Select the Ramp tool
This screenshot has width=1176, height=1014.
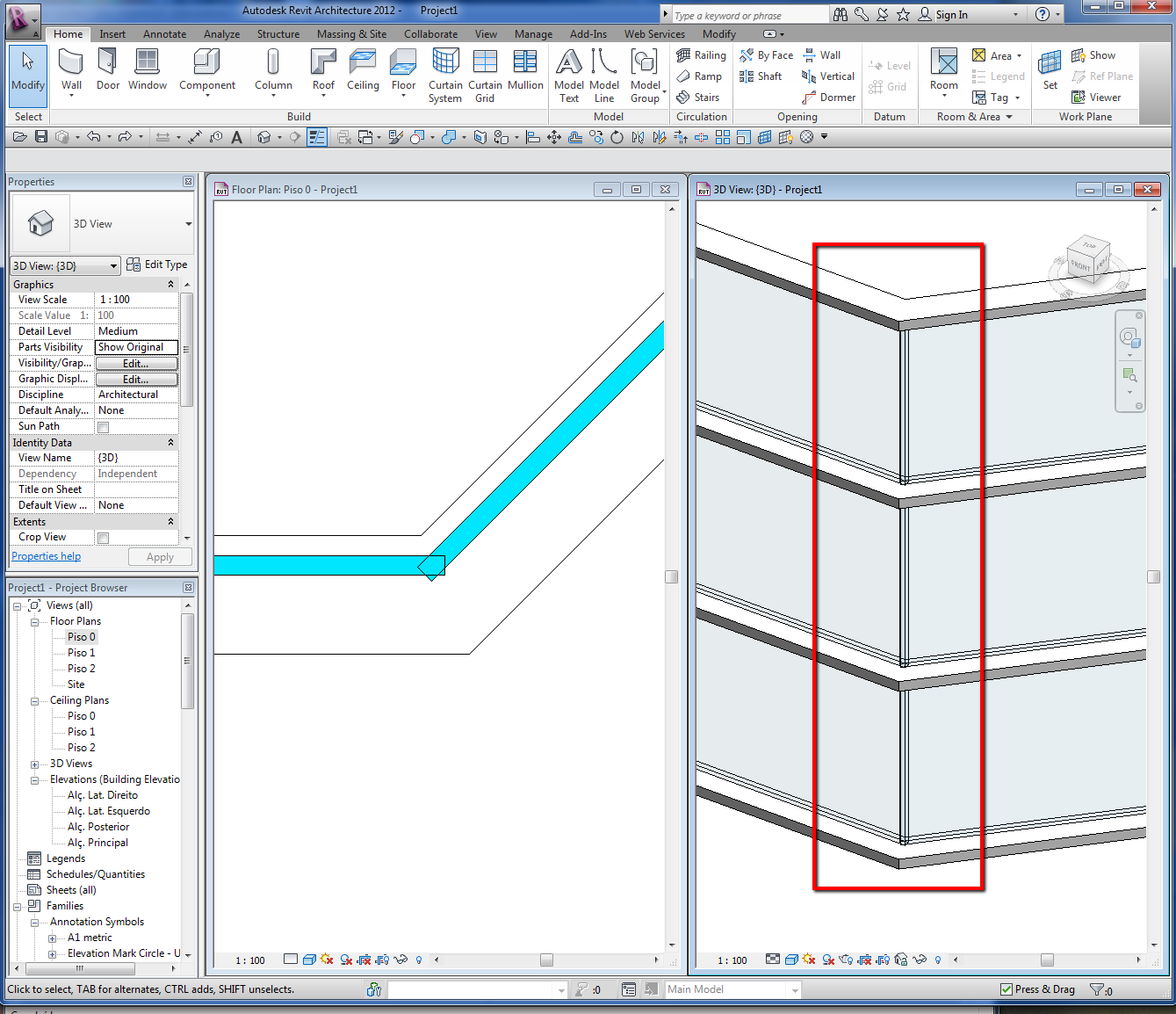click(699, 76)
